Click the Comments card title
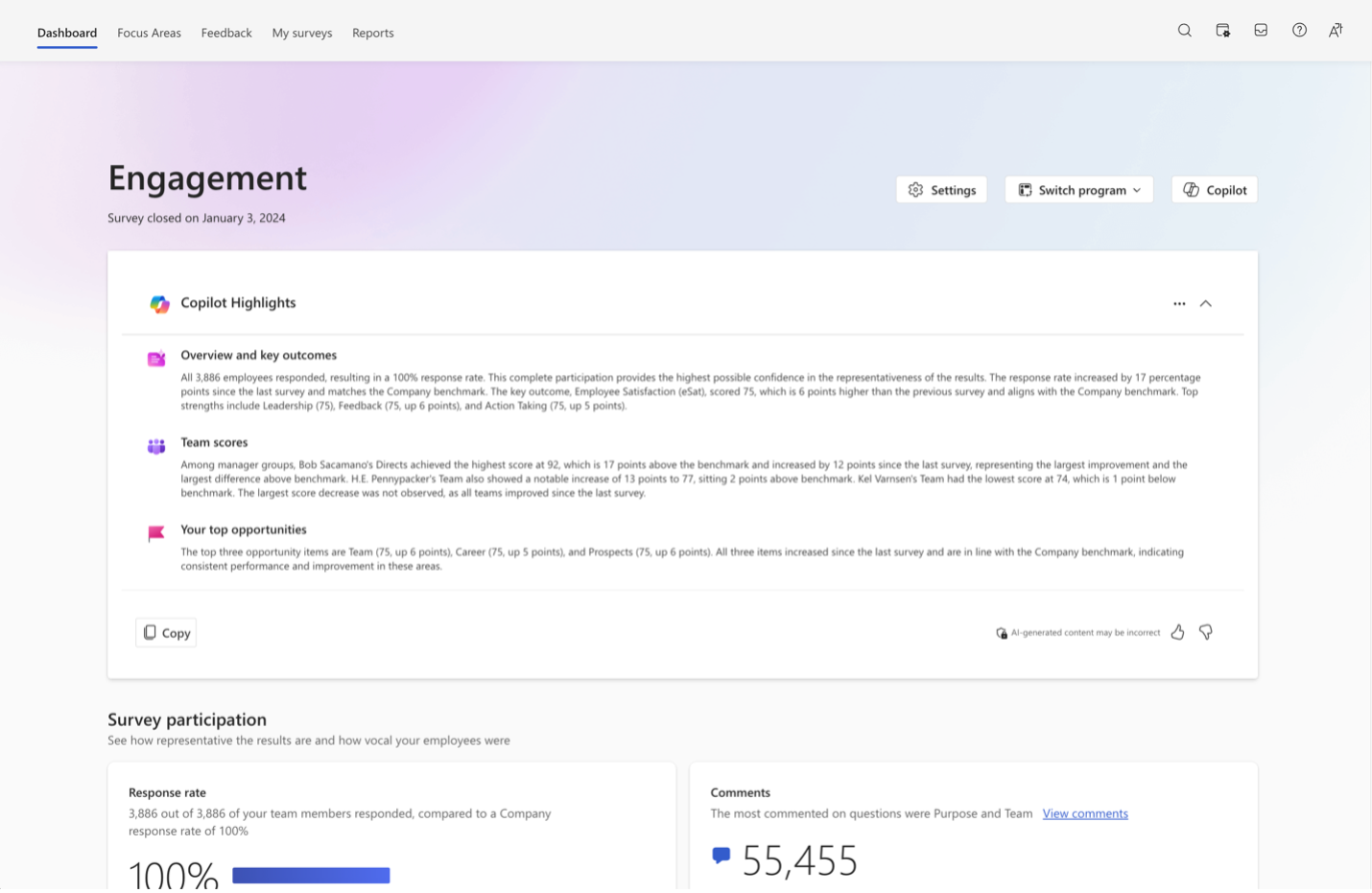 [x=741, y=792]
